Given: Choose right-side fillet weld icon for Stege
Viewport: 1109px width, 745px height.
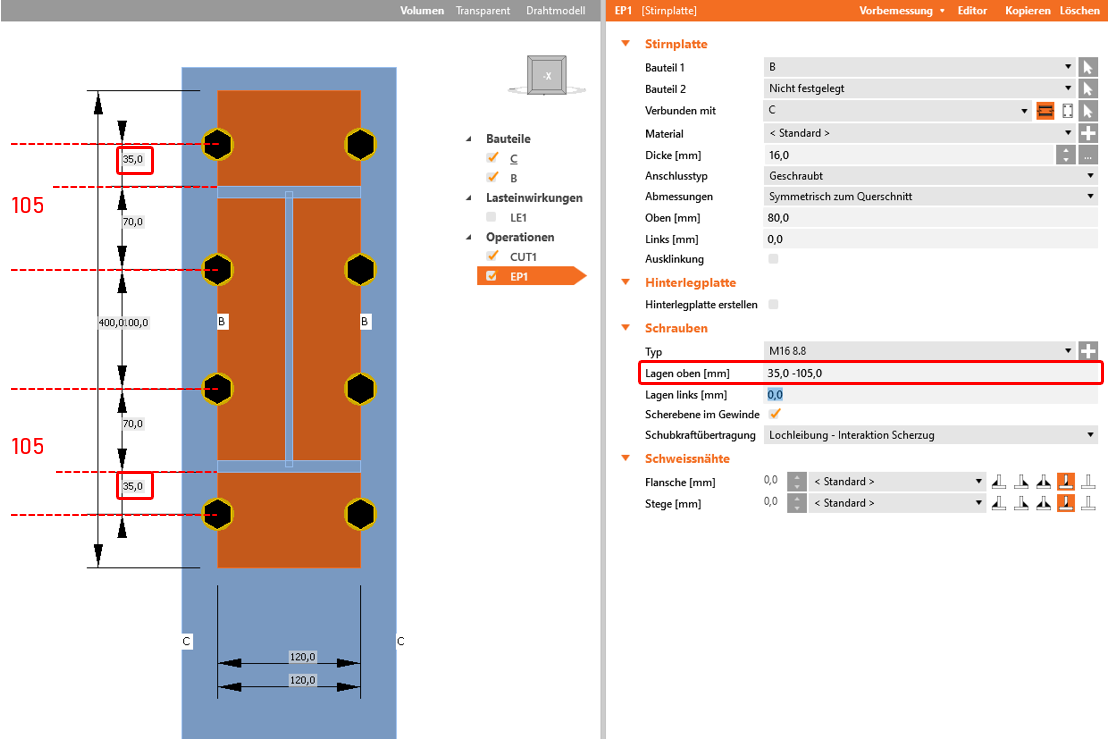Looking at the screenshot, I should pos(1021,503).
